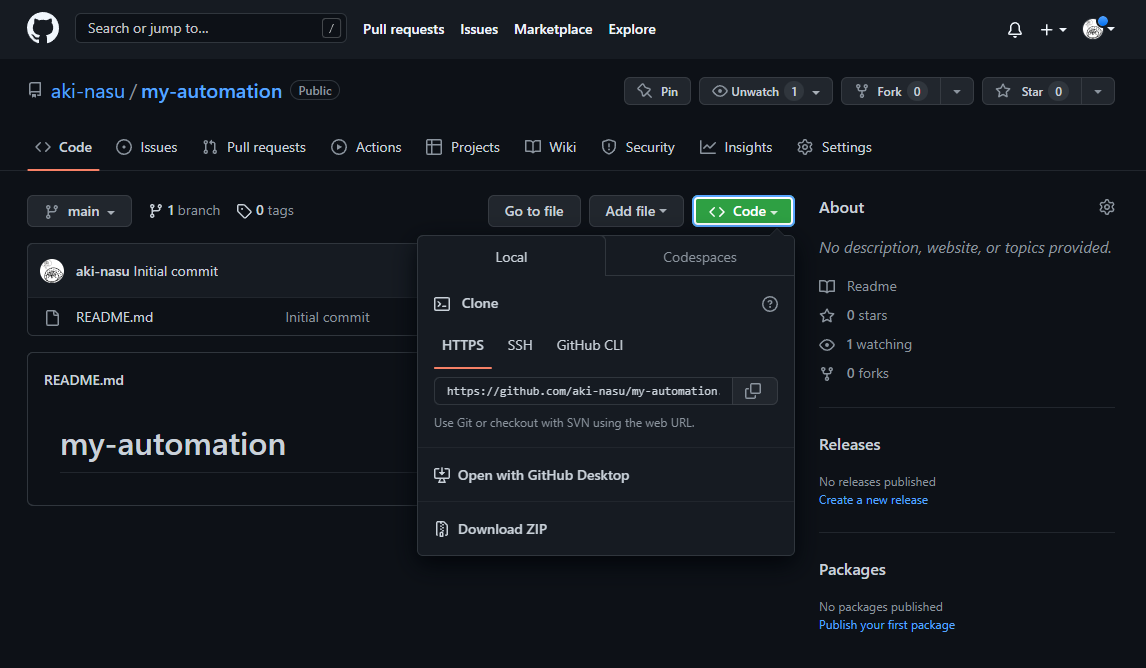
Task: Open Initial commit link in README.md row
Action: pos(327,317)
